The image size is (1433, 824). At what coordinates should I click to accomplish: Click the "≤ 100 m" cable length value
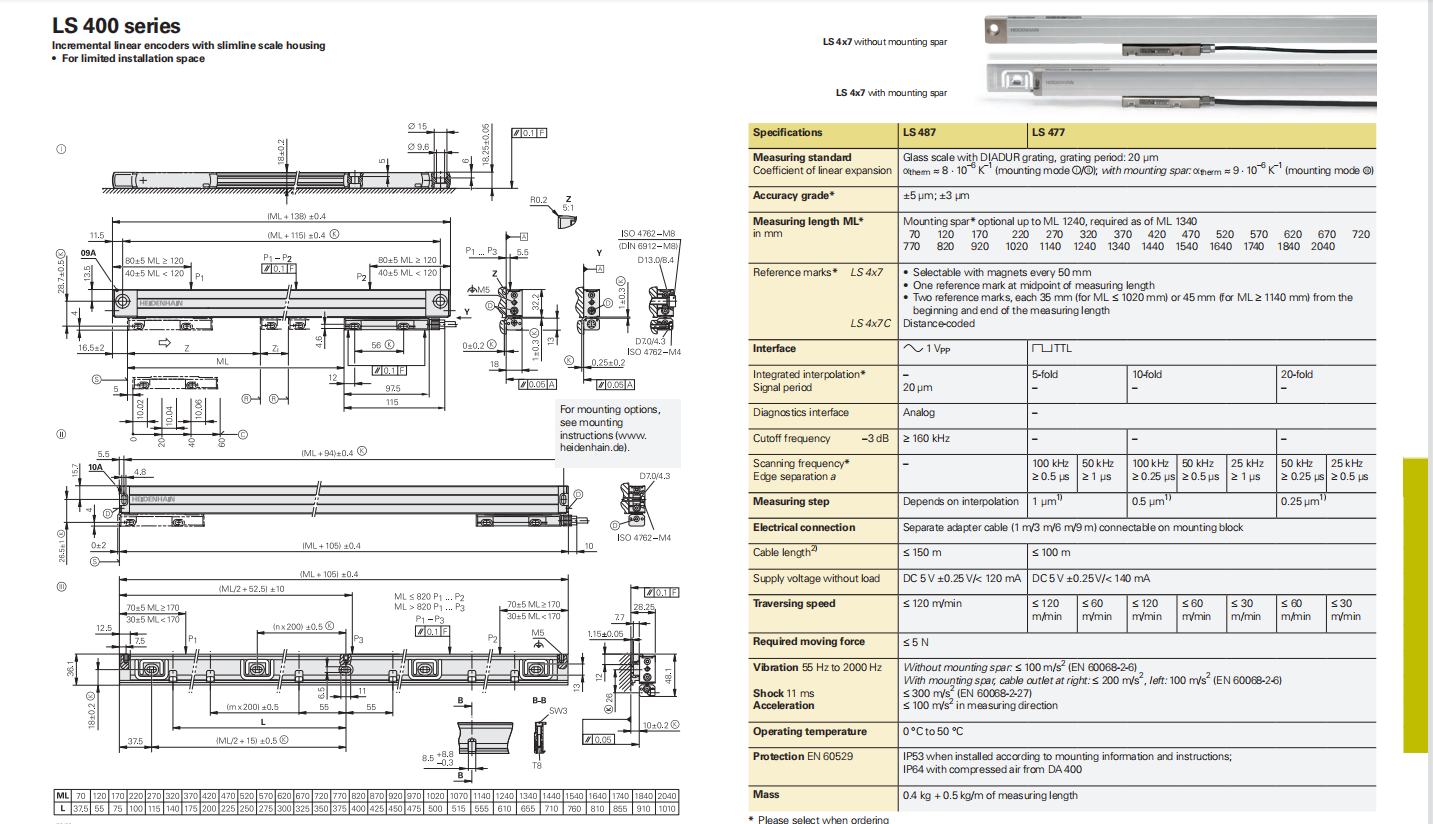point(1051,553)
